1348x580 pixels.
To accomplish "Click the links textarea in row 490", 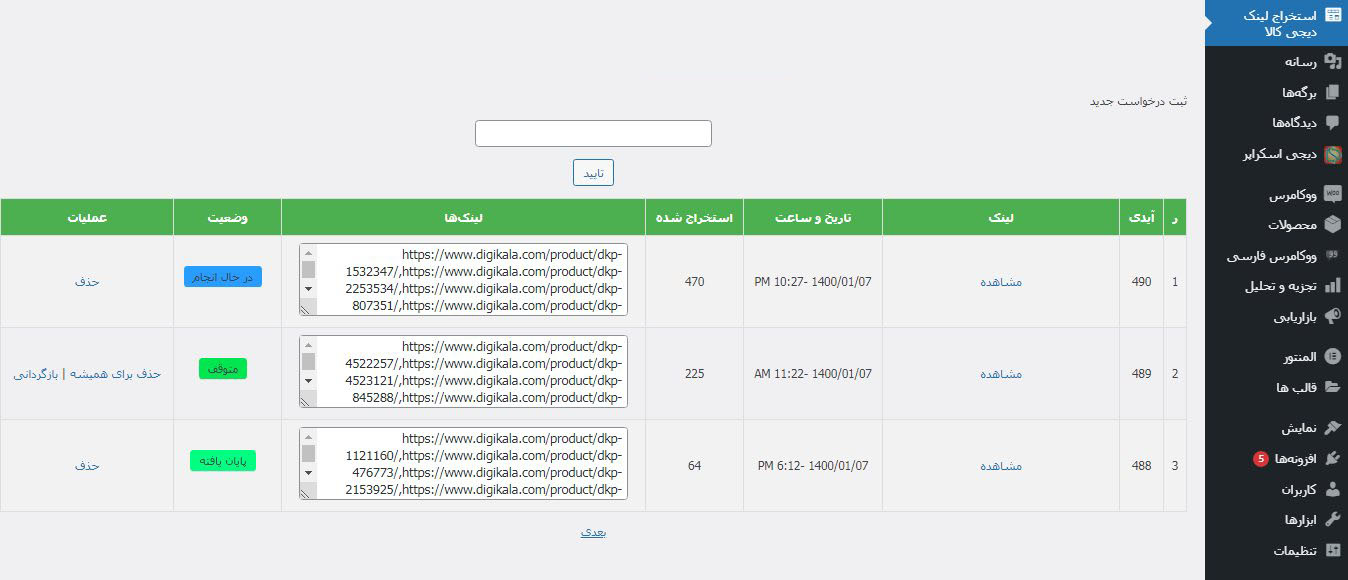I will click(463, 279).
